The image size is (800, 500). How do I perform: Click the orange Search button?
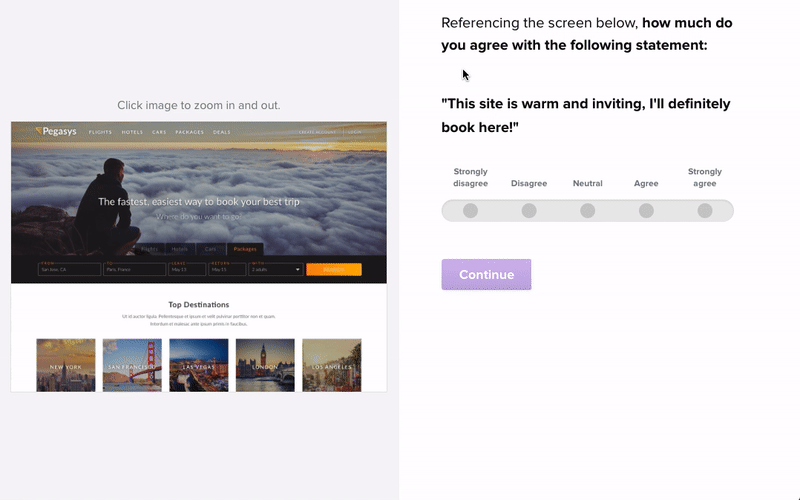(x=334, y=269)
